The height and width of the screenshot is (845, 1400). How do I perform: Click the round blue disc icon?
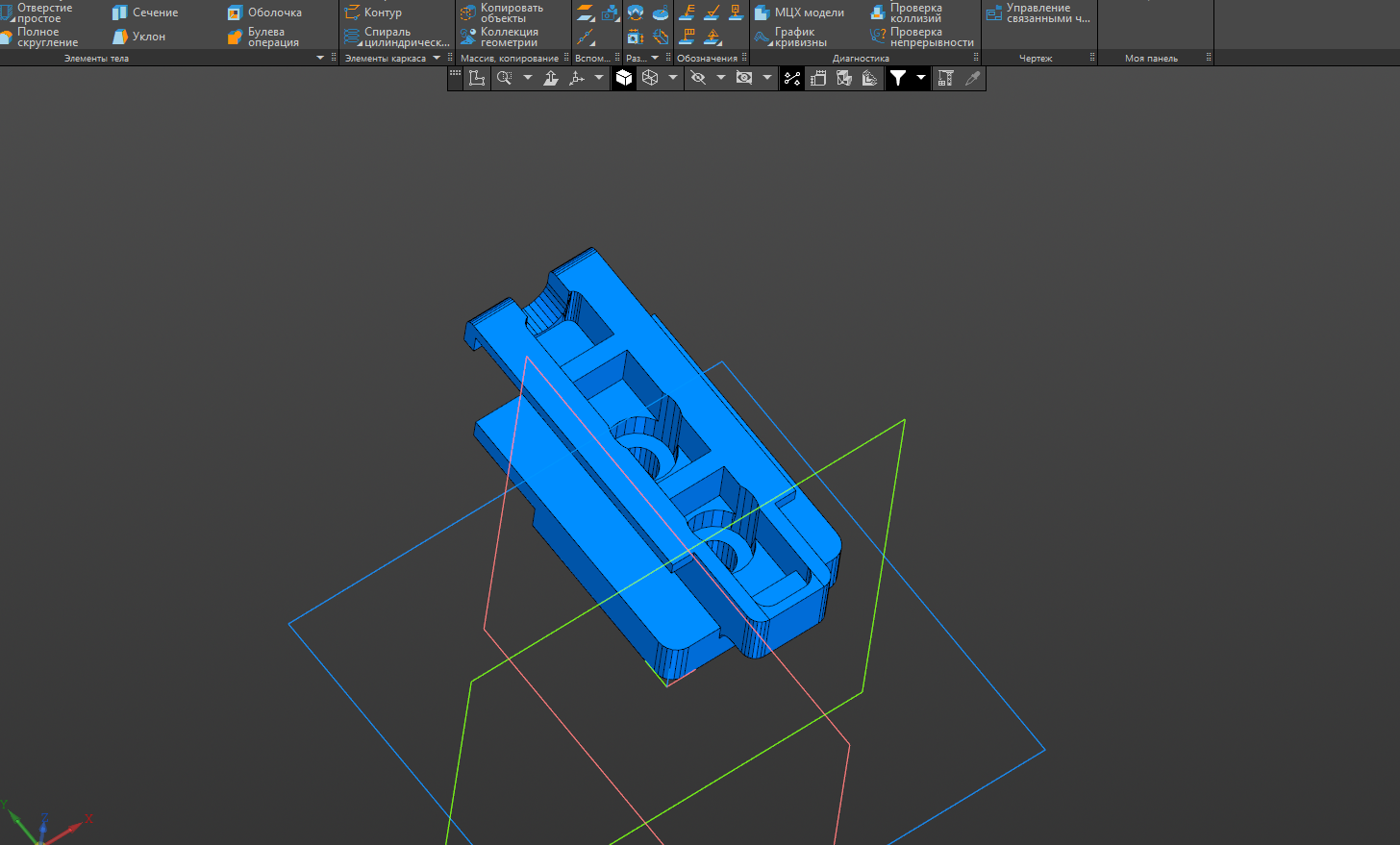661,12
